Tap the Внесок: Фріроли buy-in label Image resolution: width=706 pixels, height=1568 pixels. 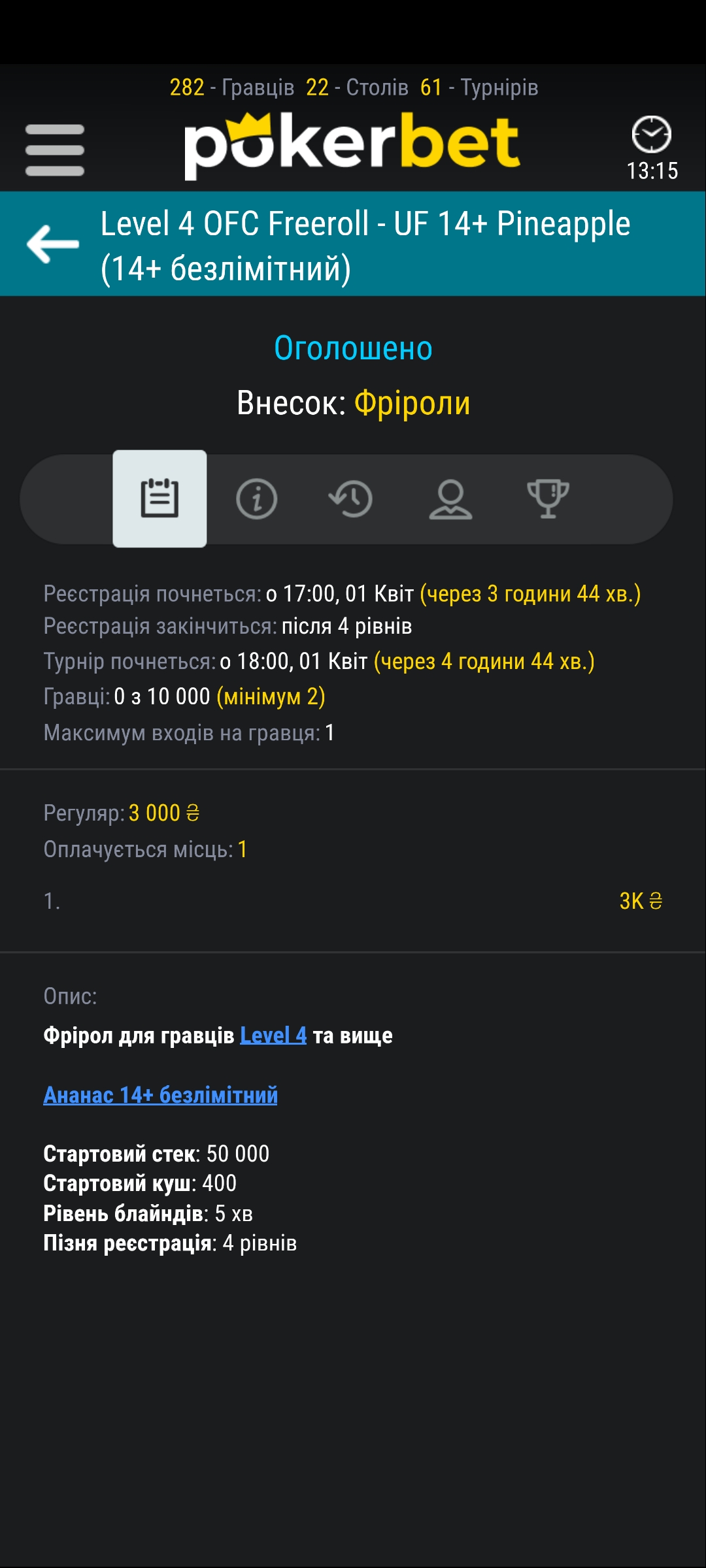tap(353, 403)
